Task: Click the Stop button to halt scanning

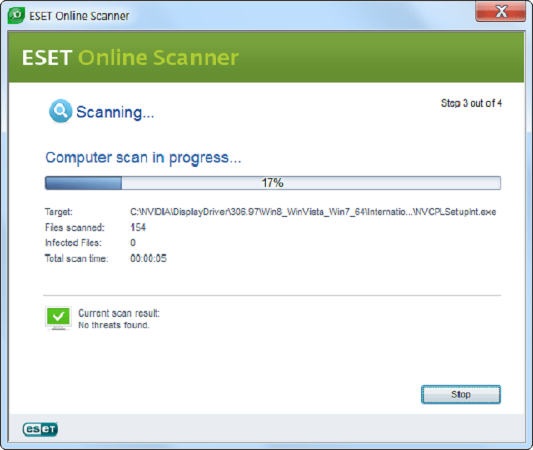Action: pos(461,394)
